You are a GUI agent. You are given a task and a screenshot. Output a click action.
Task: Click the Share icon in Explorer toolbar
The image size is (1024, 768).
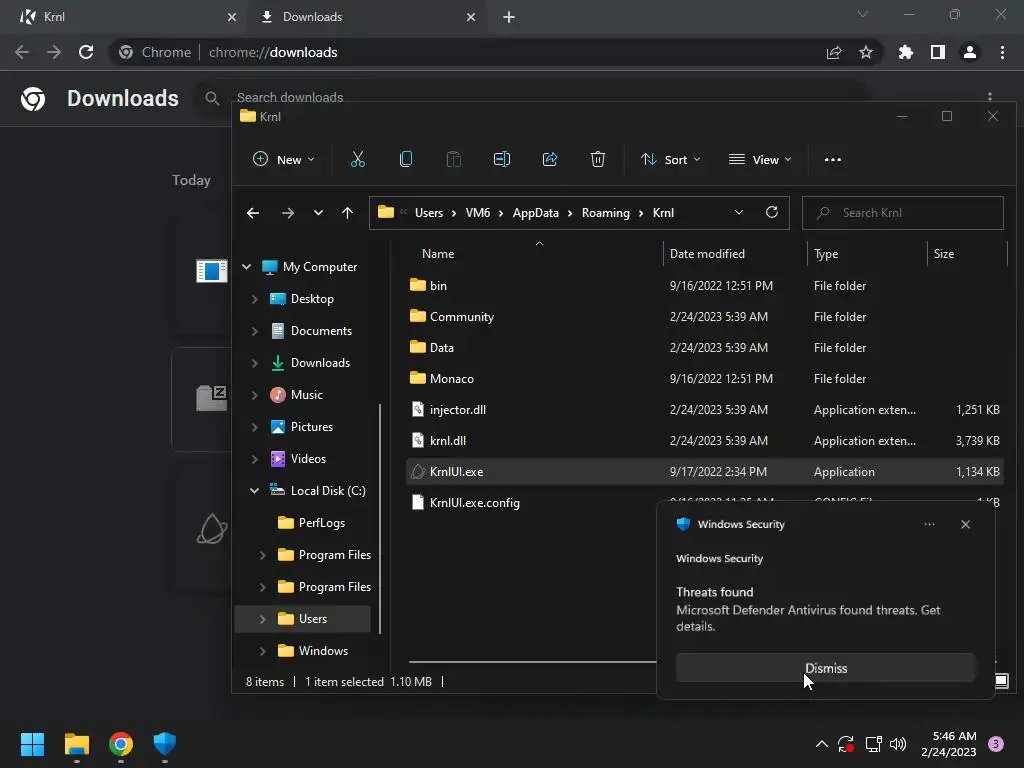pyautogui.click(x=550, y=159)
